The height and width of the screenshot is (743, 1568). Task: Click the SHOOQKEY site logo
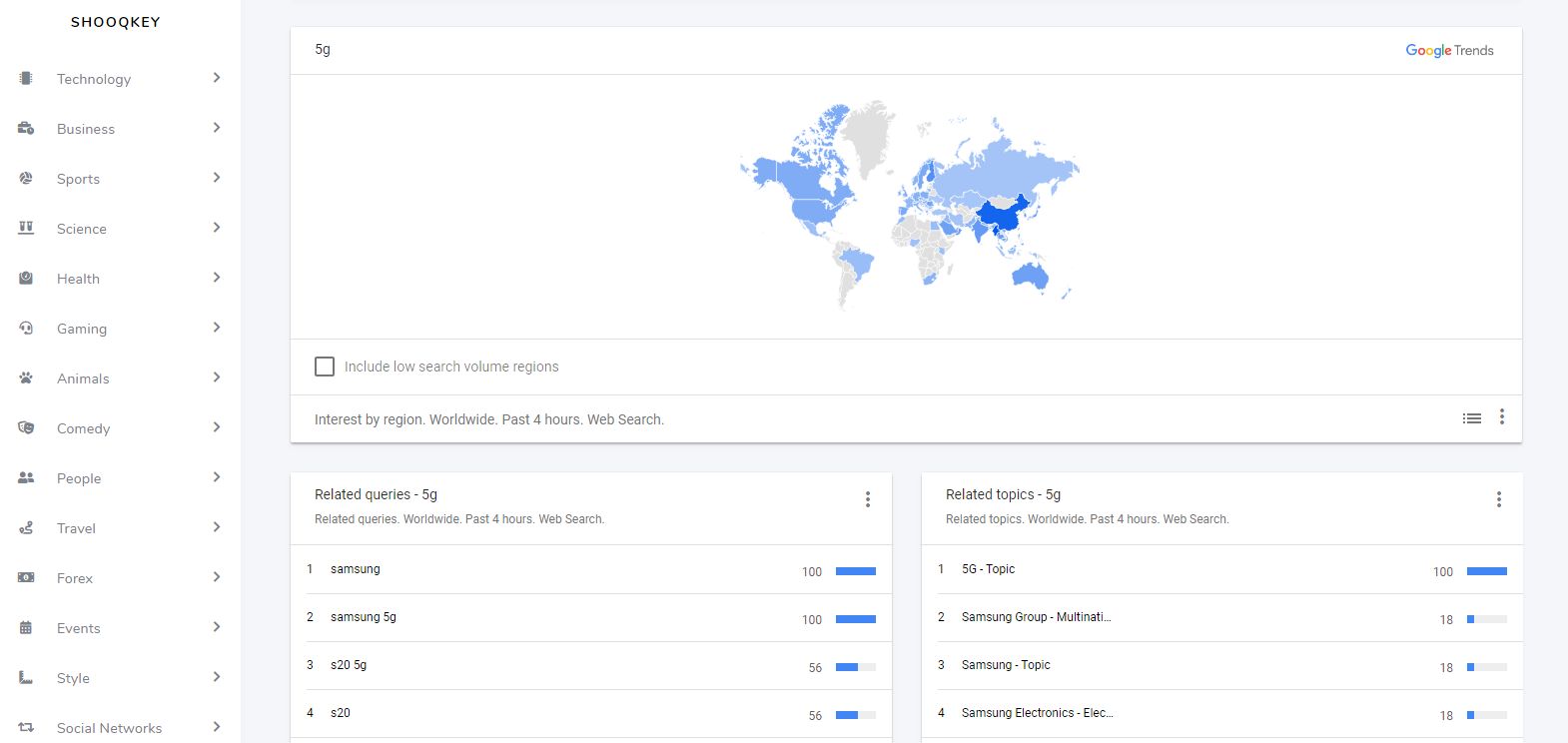click(116, 22)
